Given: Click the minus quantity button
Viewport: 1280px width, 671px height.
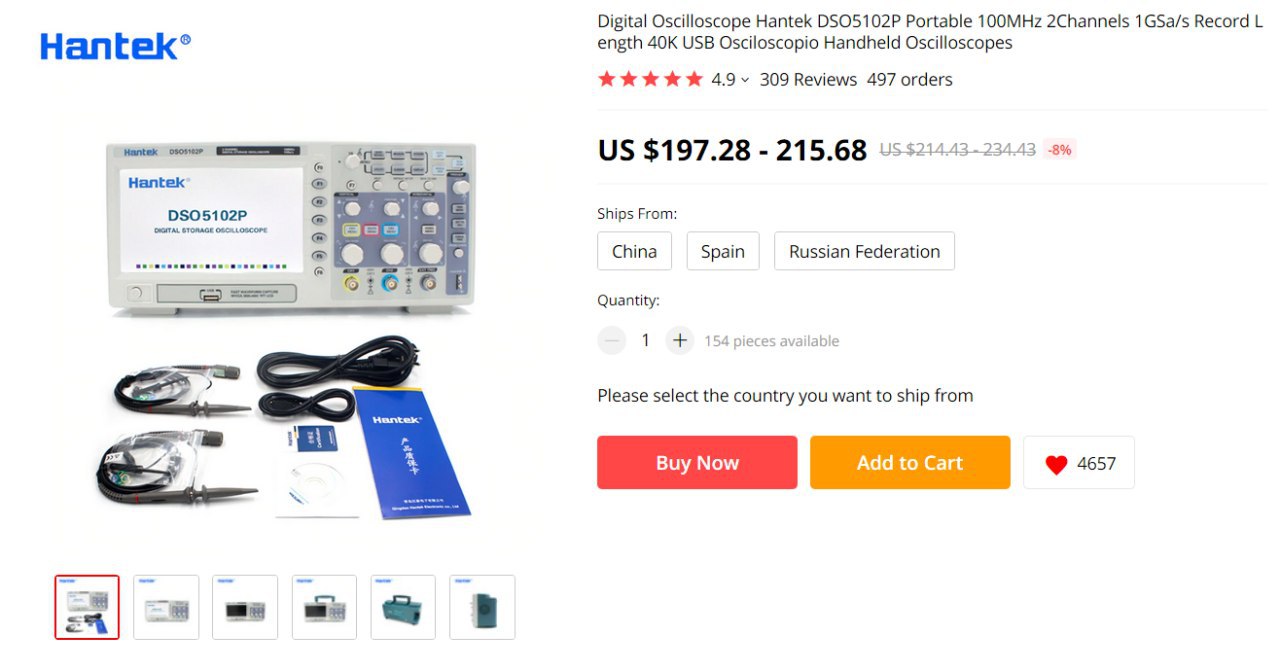Looking at the screenshot, I should pos(612,341).
